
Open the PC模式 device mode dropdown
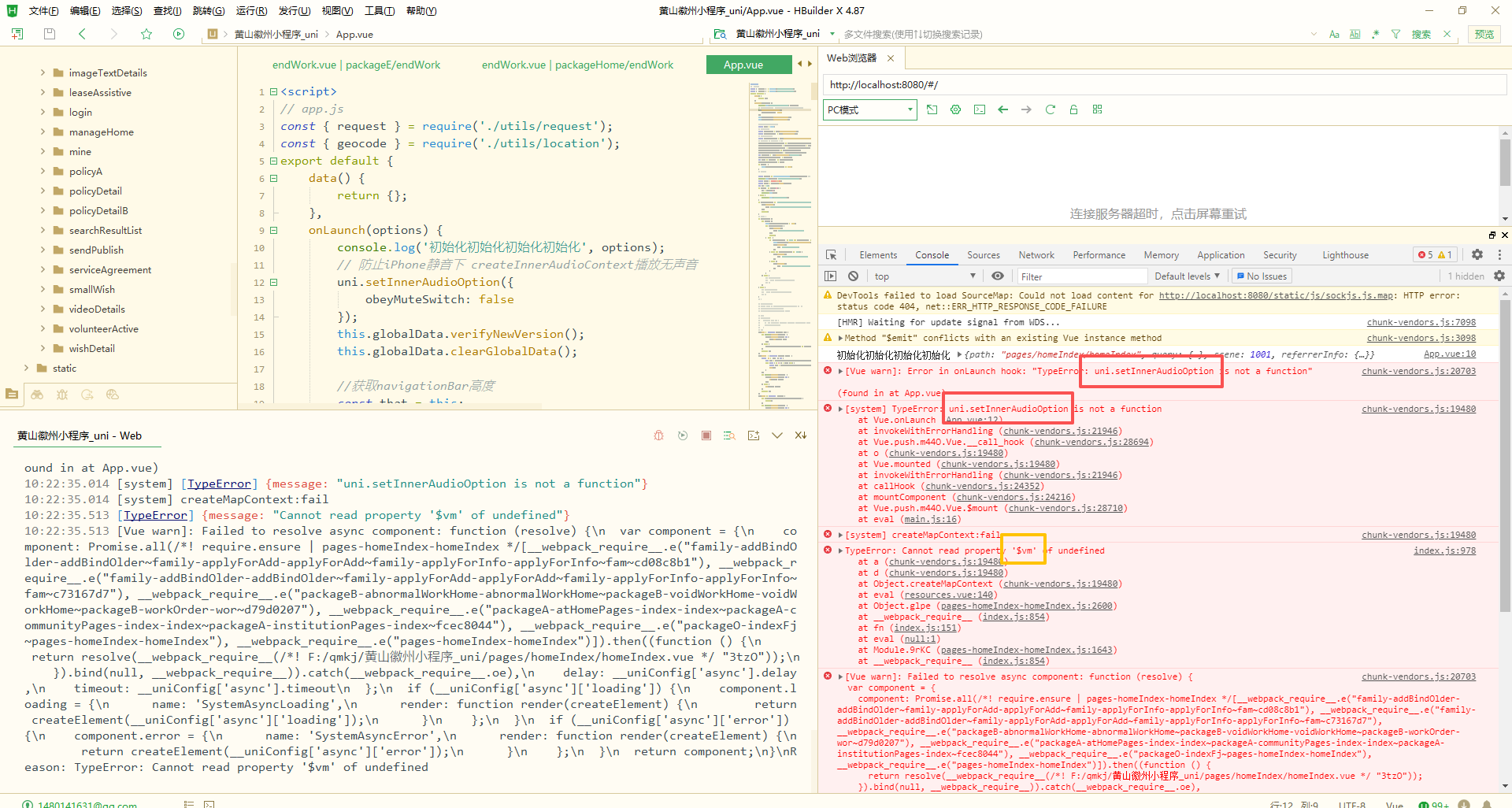pyautogui.click(x=870, y=109)
